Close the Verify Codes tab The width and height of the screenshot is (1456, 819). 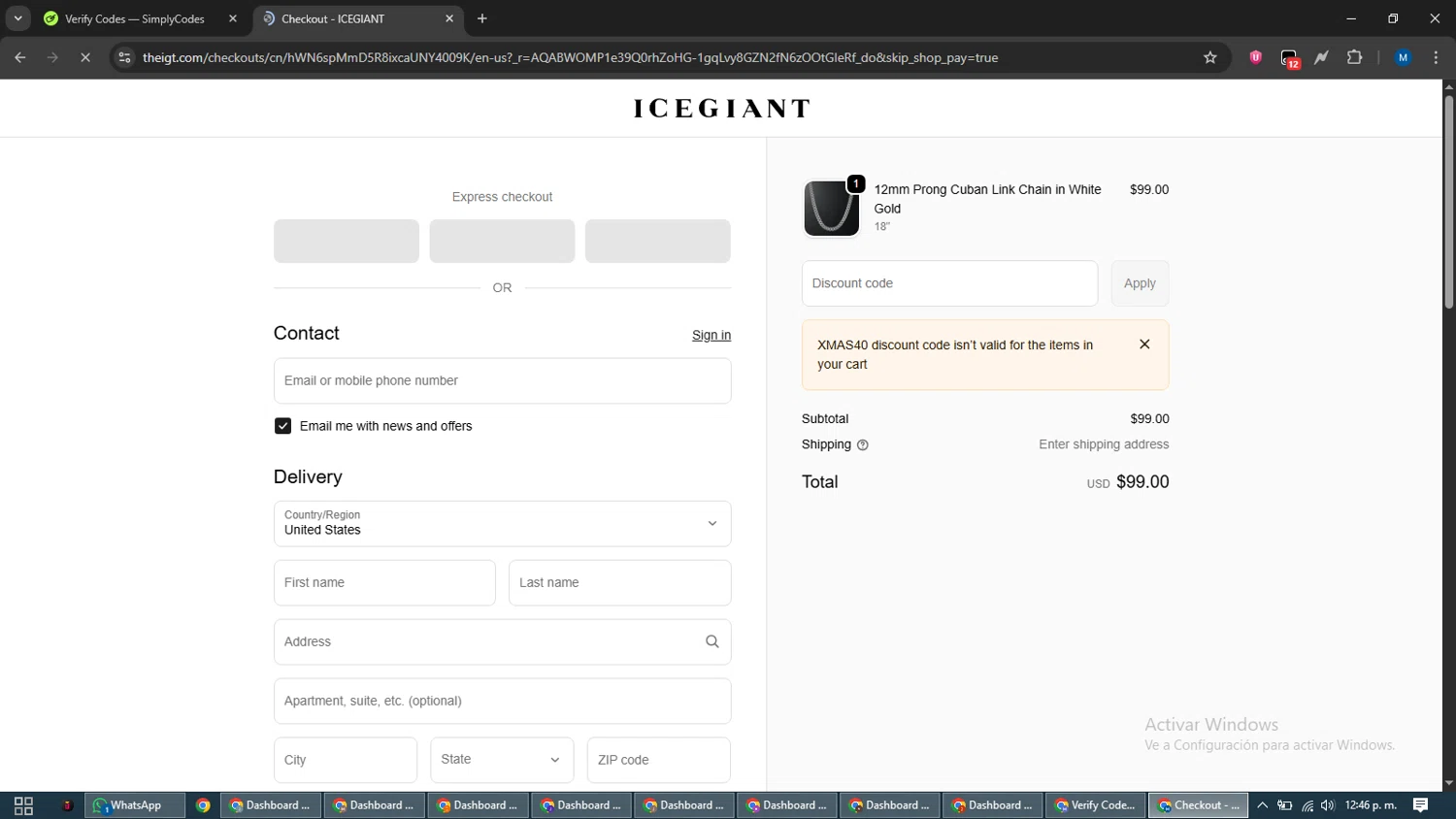tap(233, 18)
